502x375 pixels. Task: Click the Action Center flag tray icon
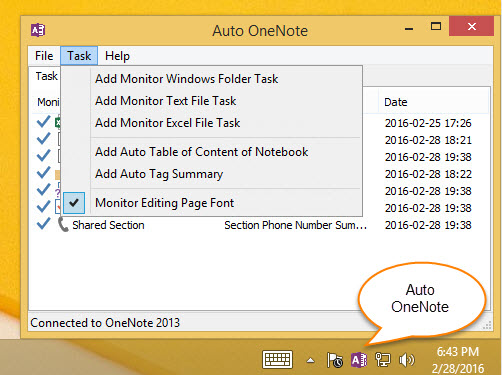tap(335, 360)
